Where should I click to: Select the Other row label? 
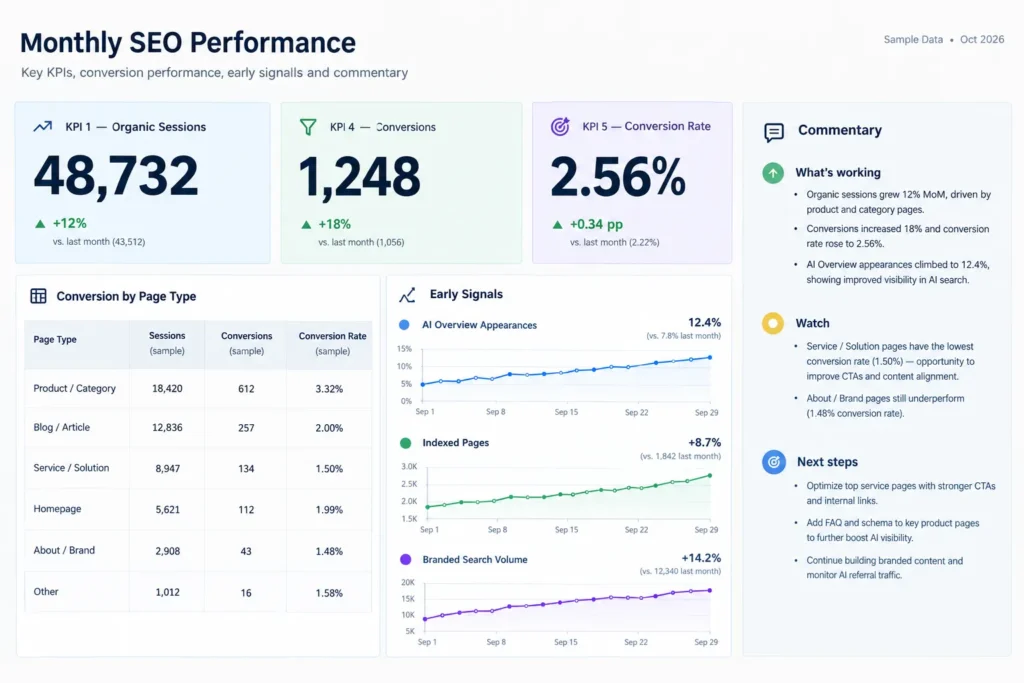pyautogui.click(x=46, y=592)
